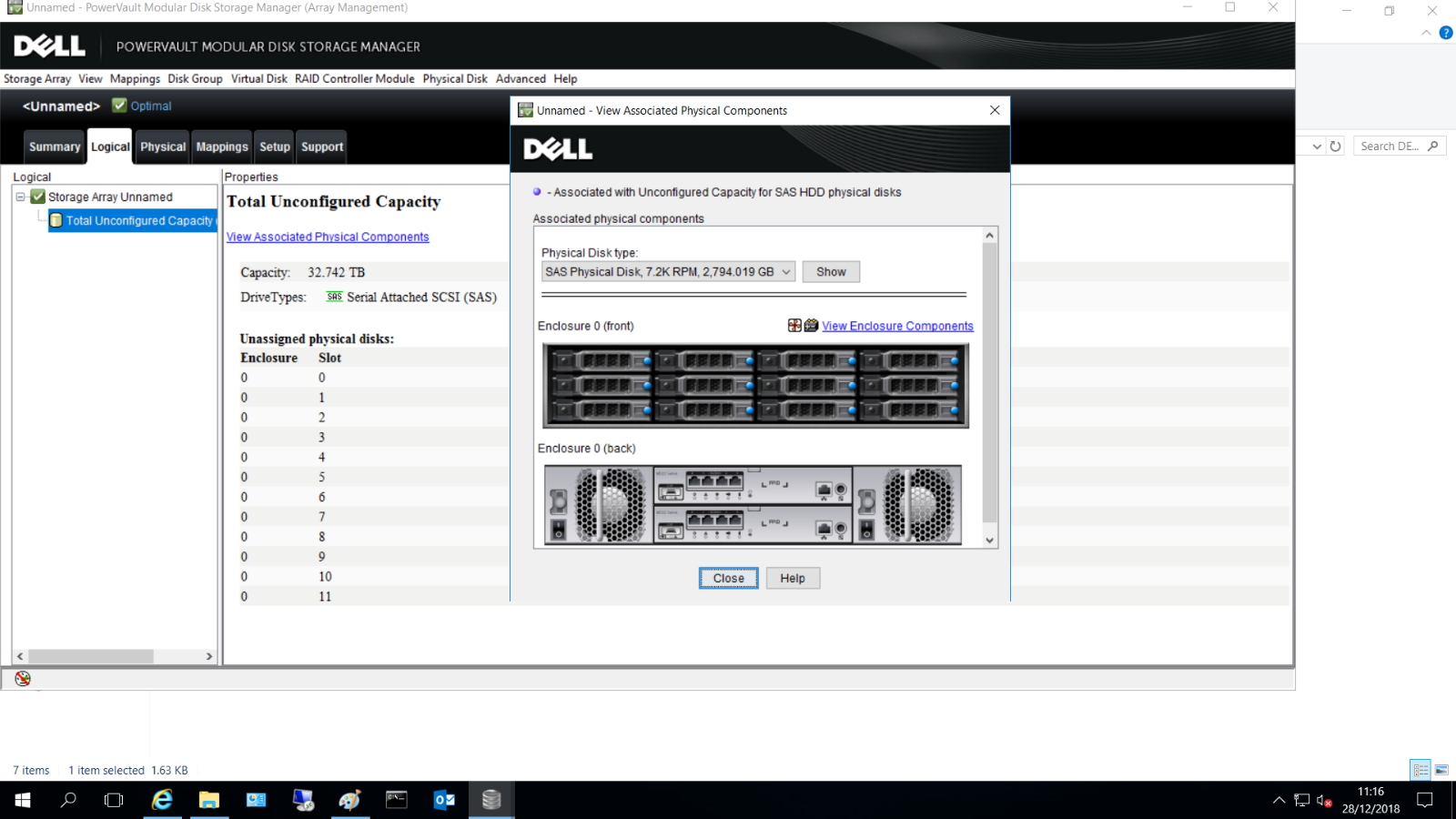This screenshot has width=1456, height=819.
Task: Click the dialog title bar application icon
Action: 525,110
